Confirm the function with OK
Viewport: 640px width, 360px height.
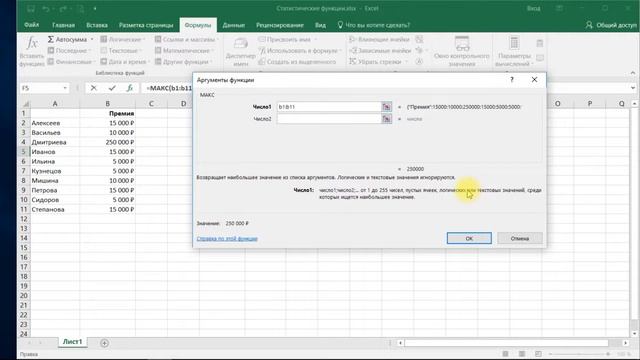click(469, 238)
